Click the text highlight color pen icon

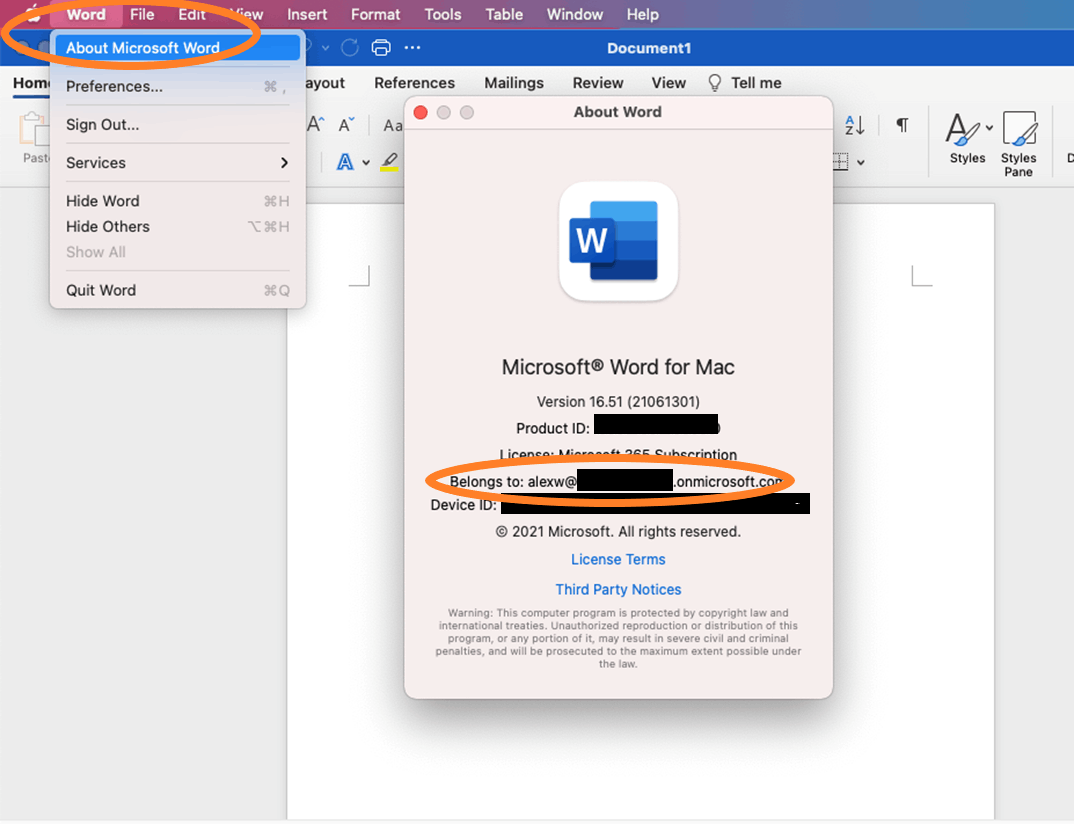pos(389,162)
